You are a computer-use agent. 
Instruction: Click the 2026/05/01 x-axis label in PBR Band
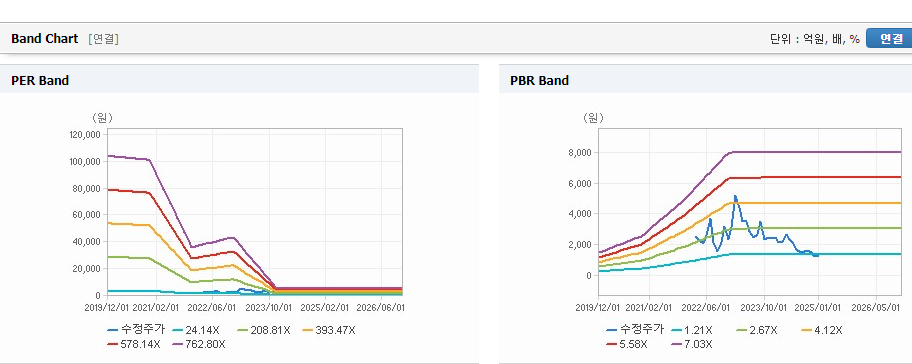(875, 307)
